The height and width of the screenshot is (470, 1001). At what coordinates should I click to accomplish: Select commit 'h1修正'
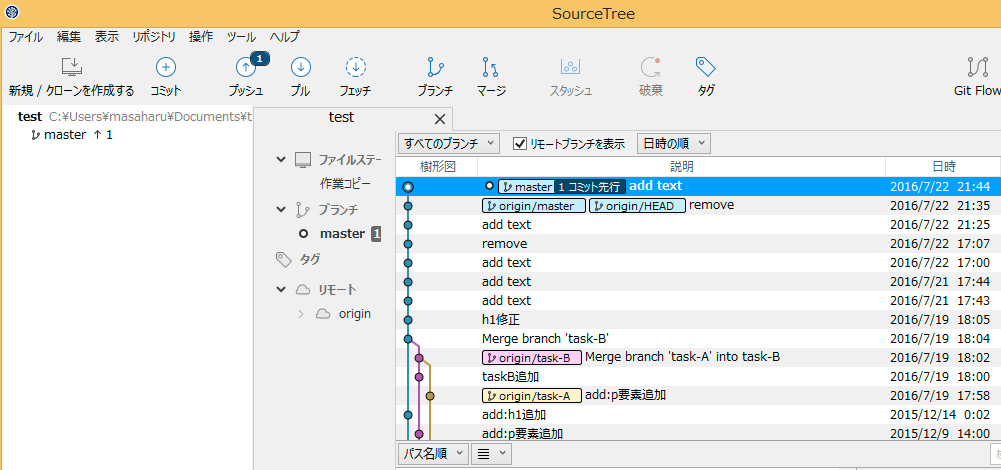click(x=698, y=320)
